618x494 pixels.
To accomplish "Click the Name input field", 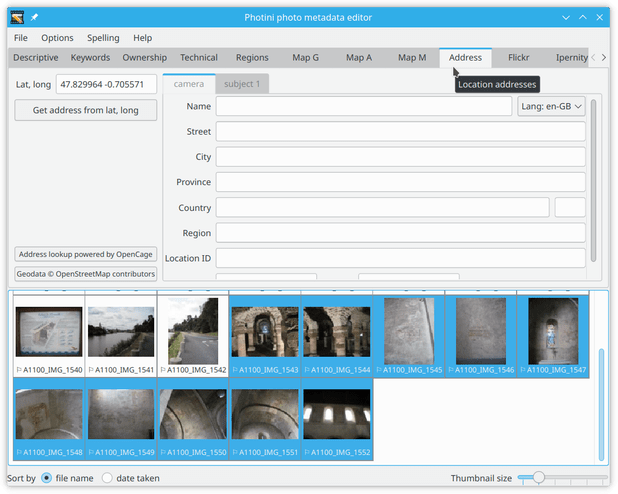I will (x=364, y=106).
